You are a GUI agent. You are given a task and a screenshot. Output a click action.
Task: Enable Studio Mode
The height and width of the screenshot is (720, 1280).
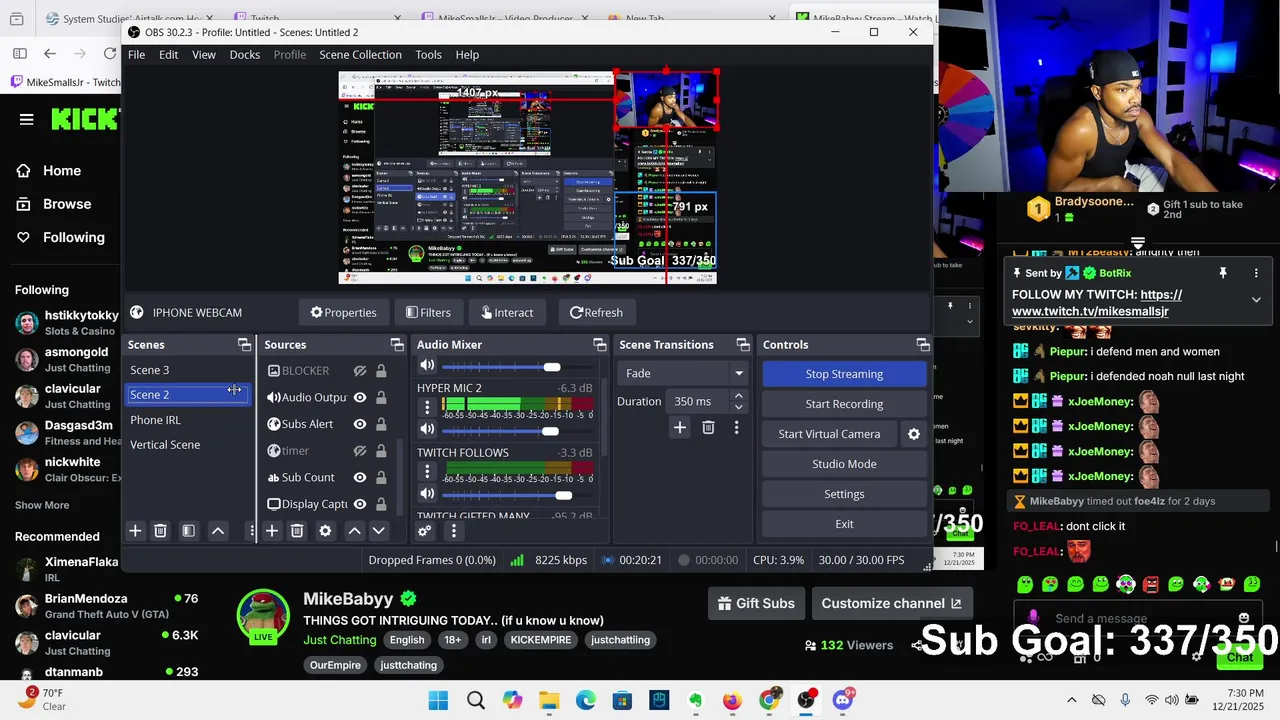(844, 464)
